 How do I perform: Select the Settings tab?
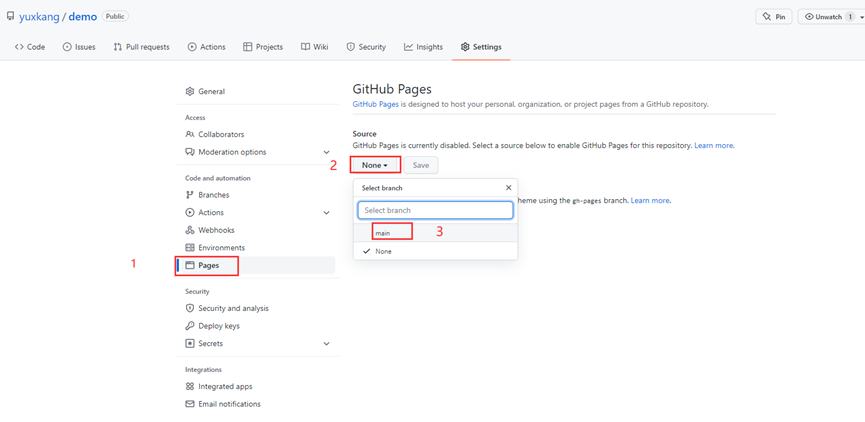point(481,47)
